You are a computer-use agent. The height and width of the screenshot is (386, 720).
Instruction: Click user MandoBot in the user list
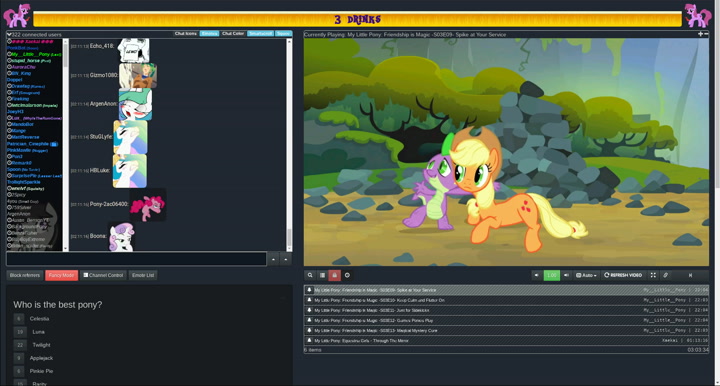22,124
